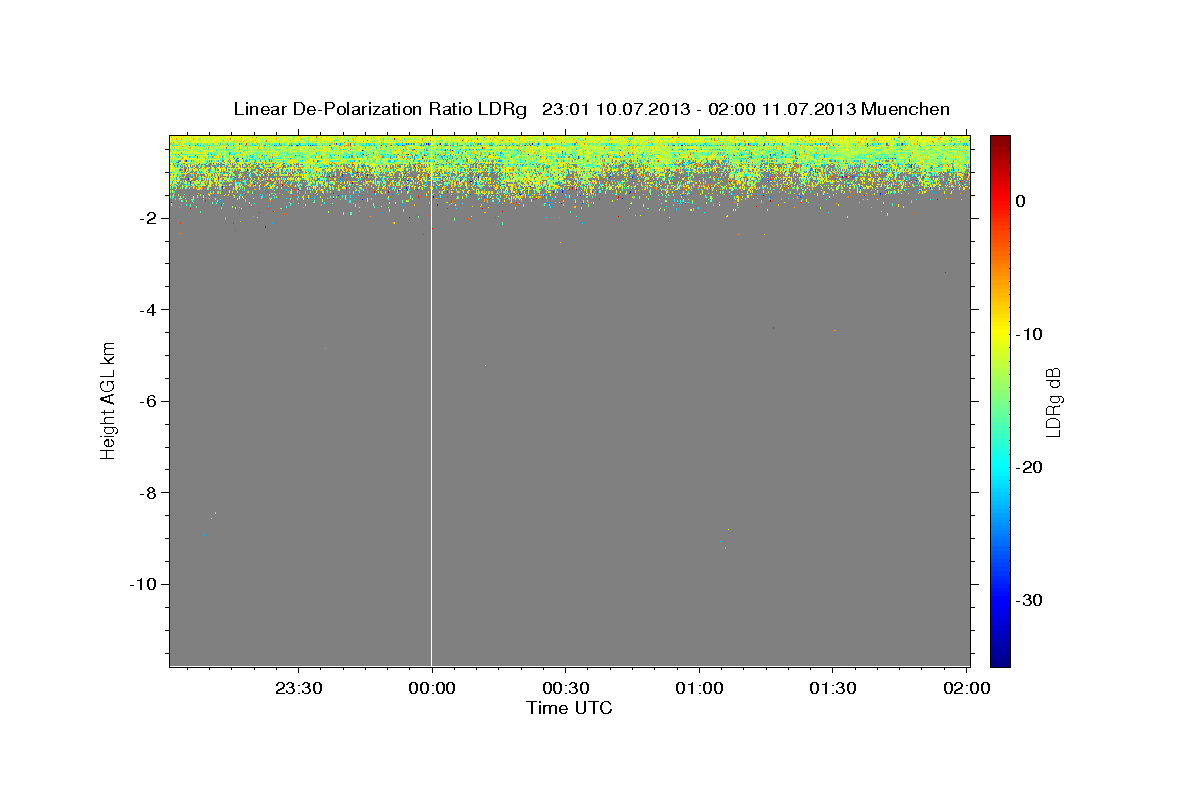1200x800 pixels.
Task: Click the 00:30 time tick label
Action: [x=565, y=688]
